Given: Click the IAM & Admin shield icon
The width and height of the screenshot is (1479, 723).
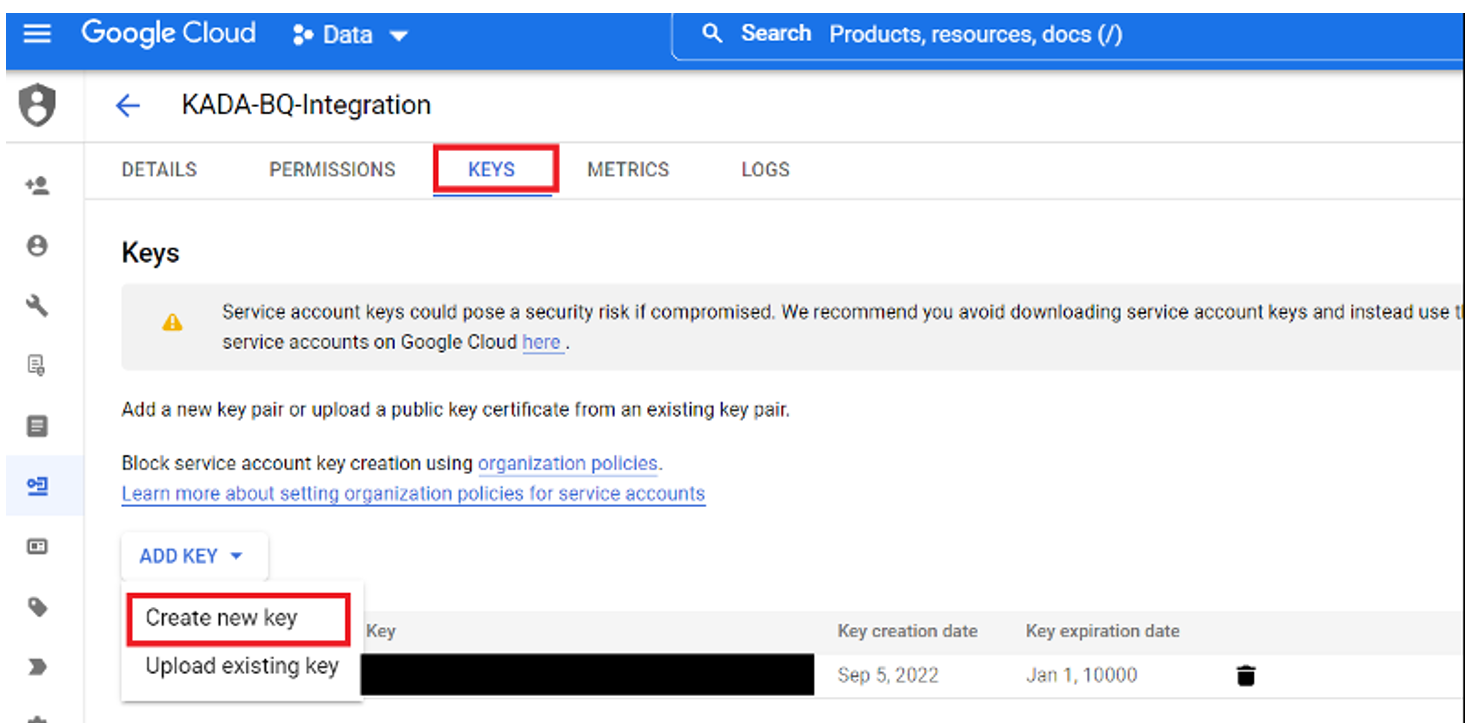Looking at the screenshot, I should tap(38, 105).
